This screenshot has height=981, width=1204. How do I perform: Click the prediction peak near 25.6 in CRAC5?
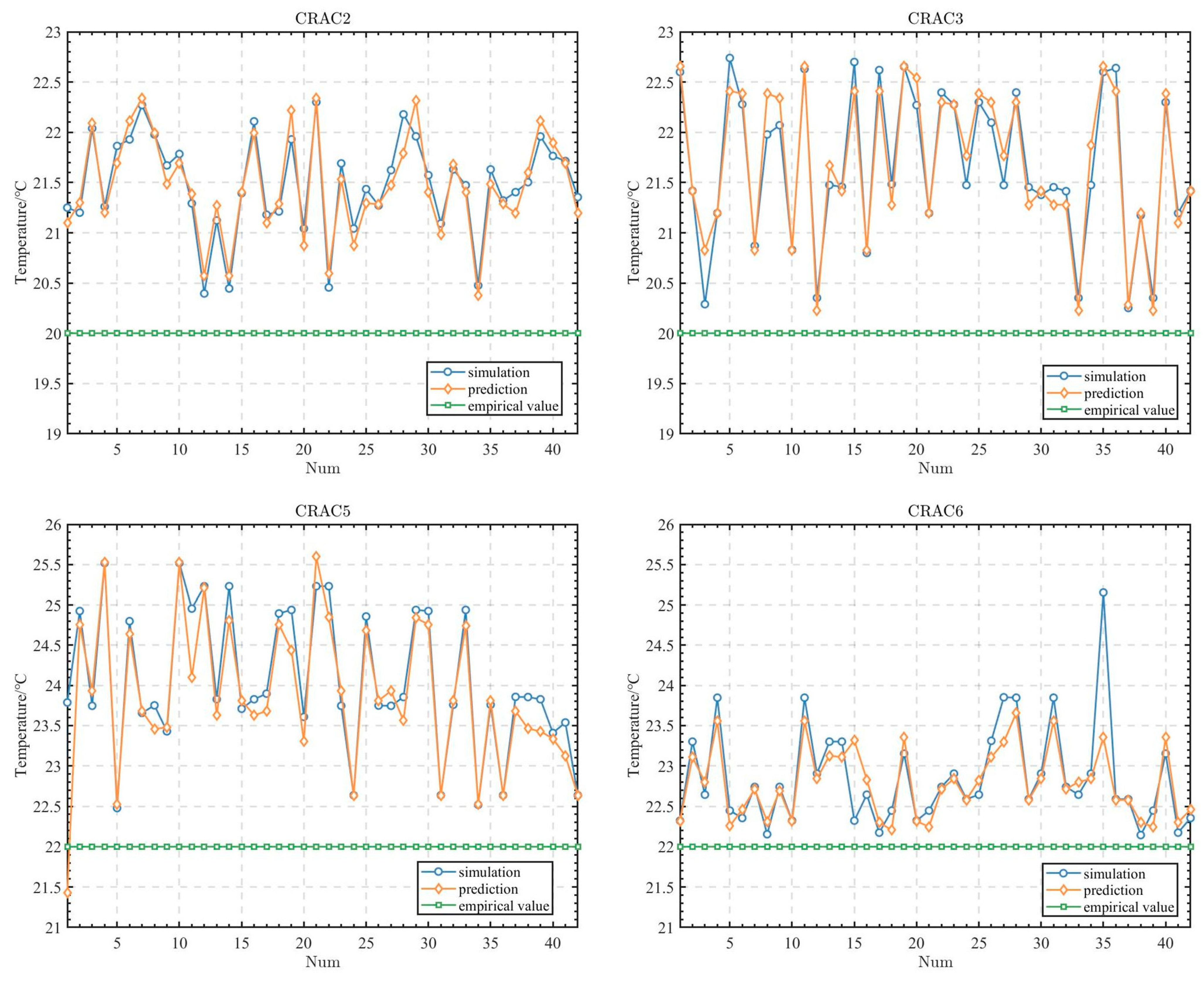coord(316,557)
